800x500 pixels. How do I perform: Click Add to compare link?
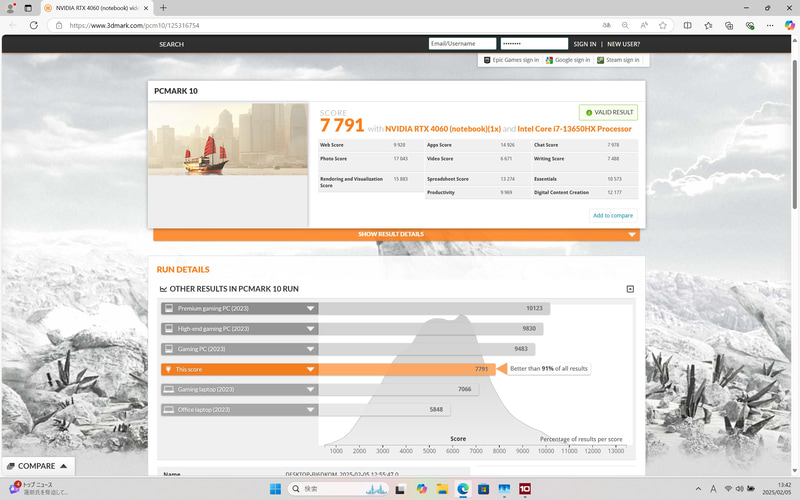613,215
